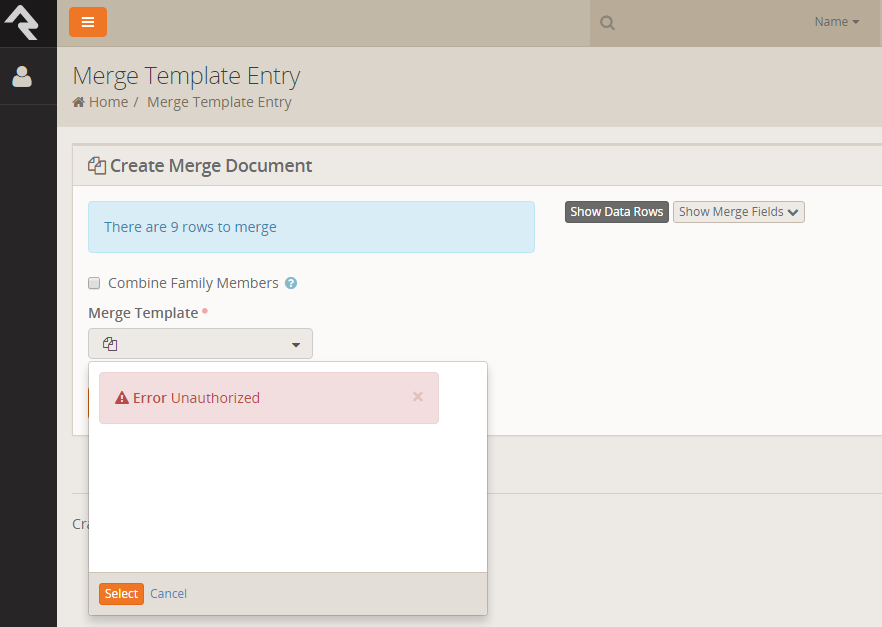Screen dimensions: 882x627
Task: Click the Combine Family Members label
Action: [x=193, y=283]
